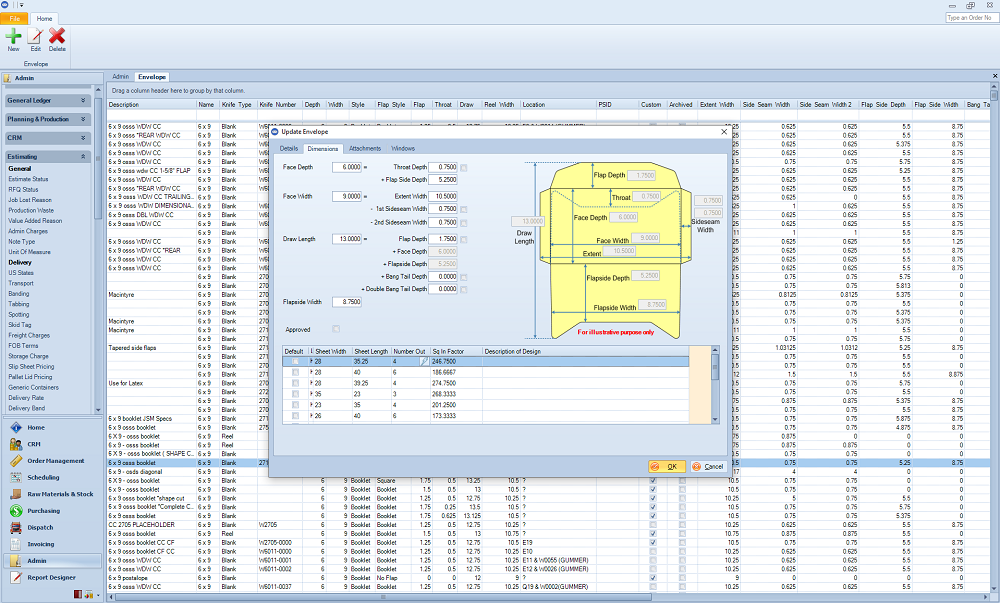Click the Draw Length input field
The width and height of the screenshot is (1000, 603).
click(x=347, y=239)
